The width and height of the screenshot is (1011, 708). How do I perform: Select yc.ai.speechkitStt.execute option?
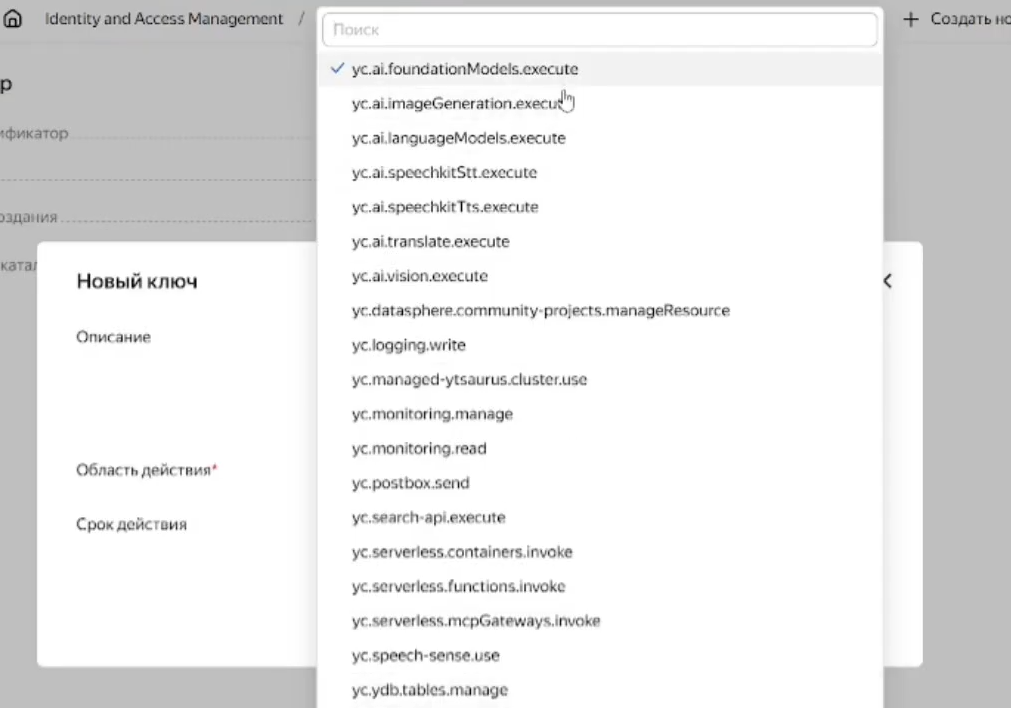pos(444,173)
